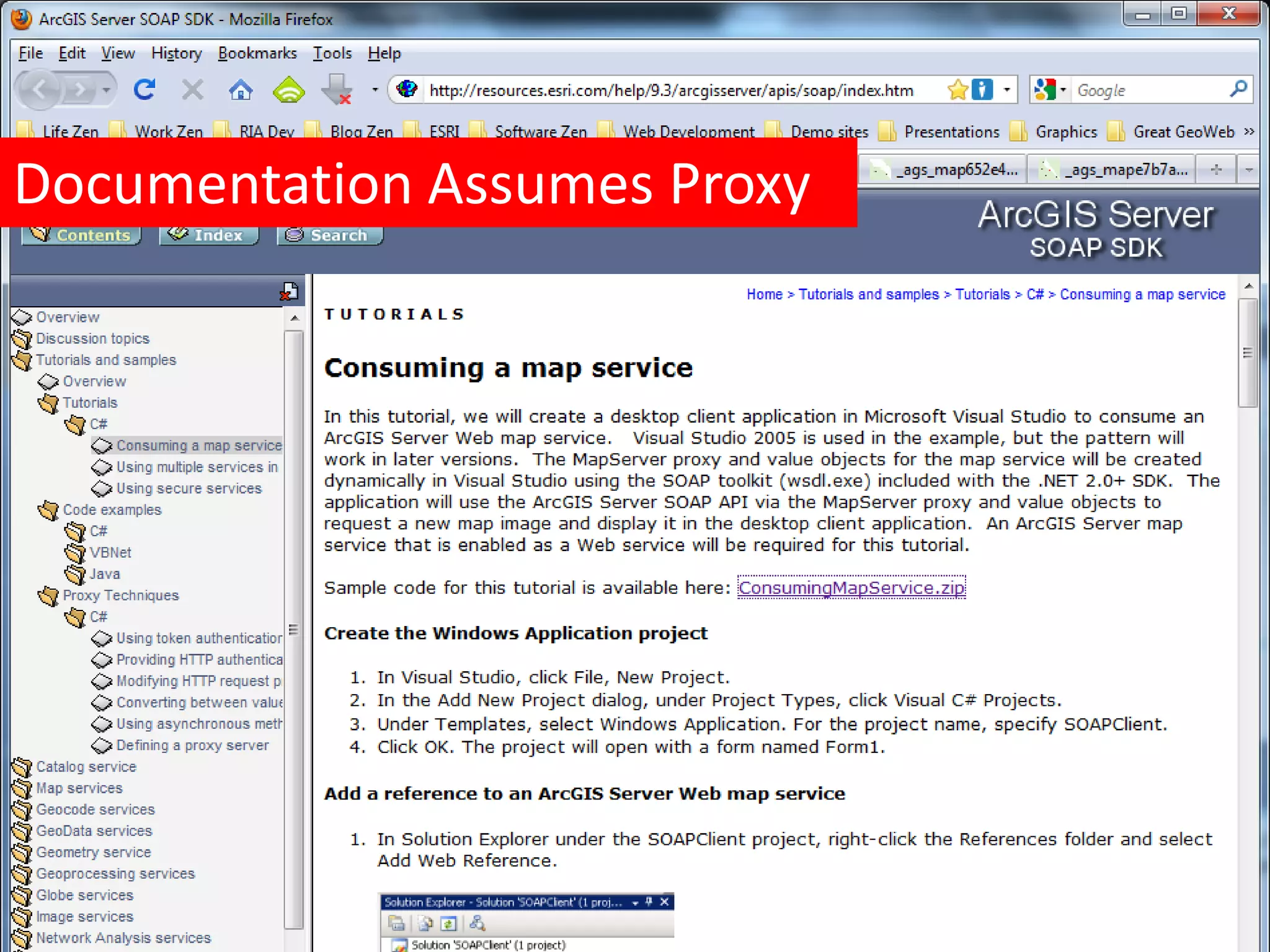Open the Graphics bookmarks folder
Image resolution: width=1270 pixels, height=952 pixels.
(1054, 132)
